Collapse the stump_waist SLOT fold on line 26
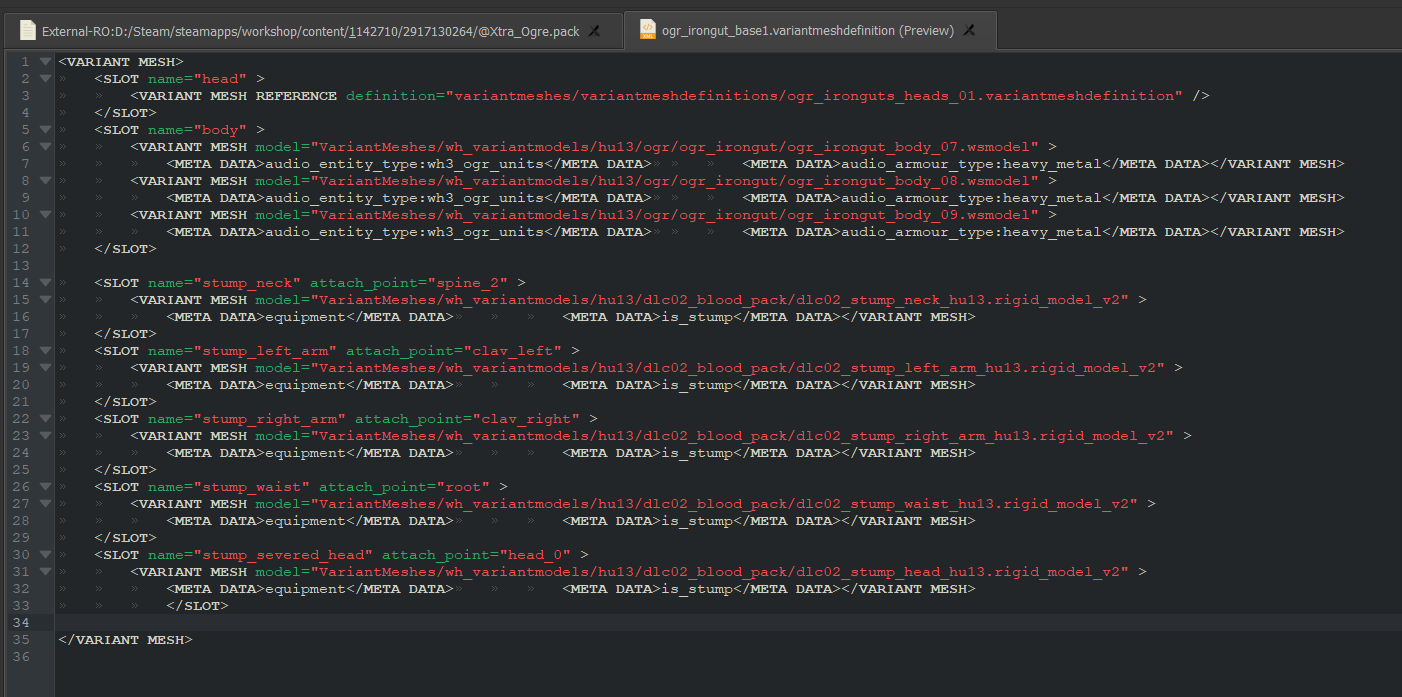This screenshot has width=1402, height=697. [x=45, y=486]
